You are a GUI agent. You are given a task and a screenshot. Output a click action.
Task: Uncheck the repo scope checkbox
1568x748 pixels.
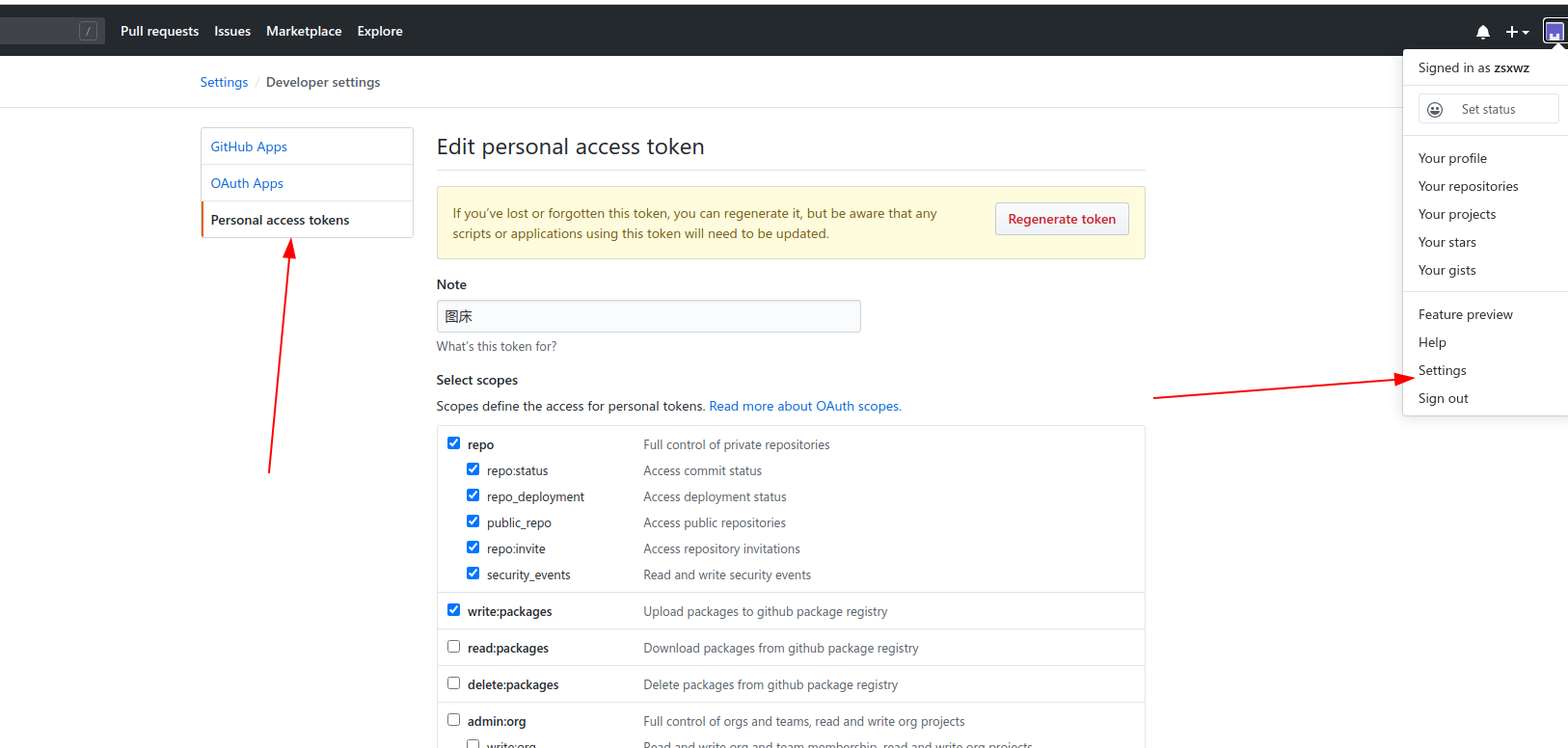(453, 443)
